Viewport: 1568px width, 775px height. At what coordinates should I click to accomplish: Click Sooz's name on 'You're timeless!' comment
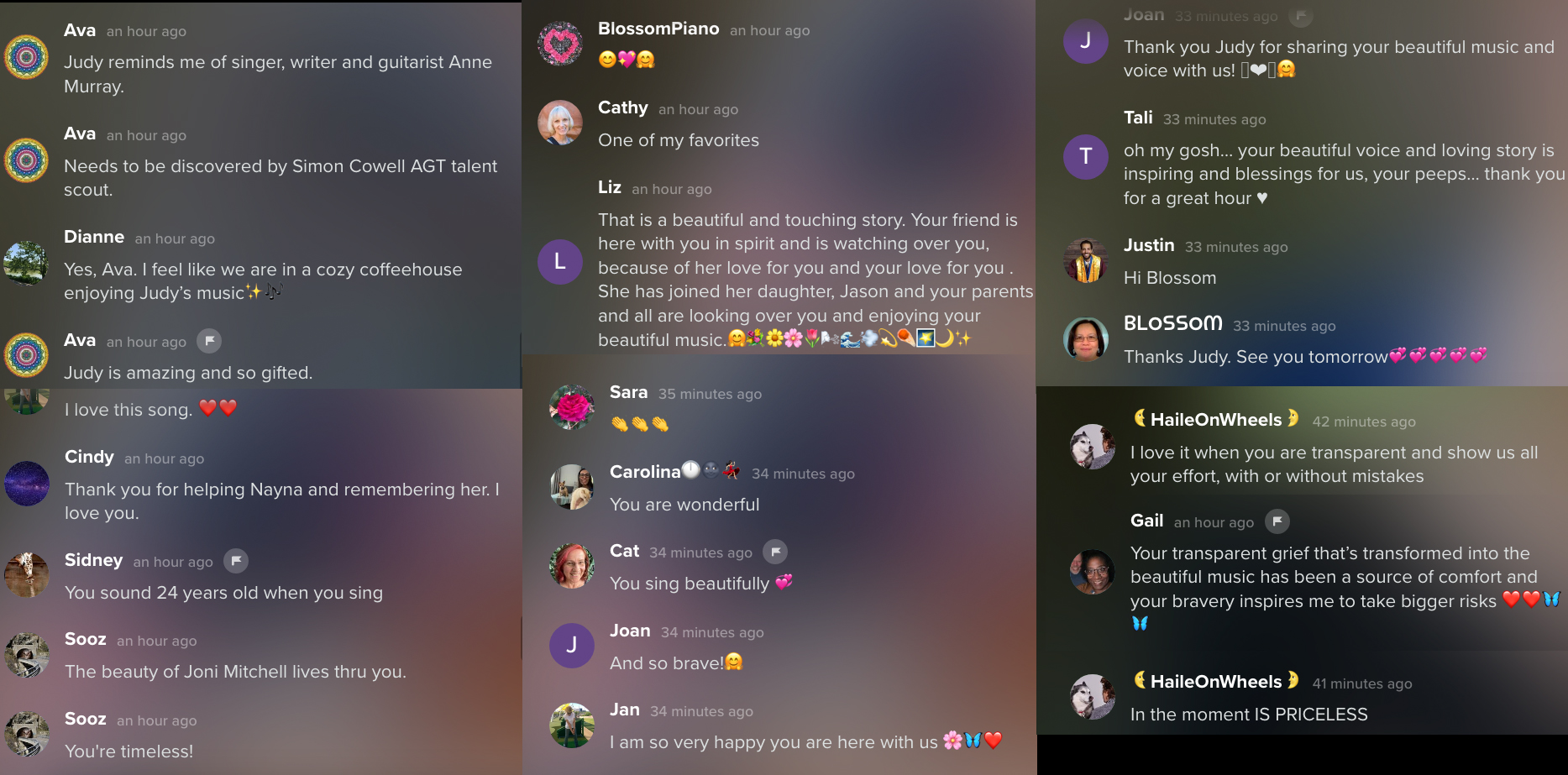pyautogui.click(x=86, y=719)
